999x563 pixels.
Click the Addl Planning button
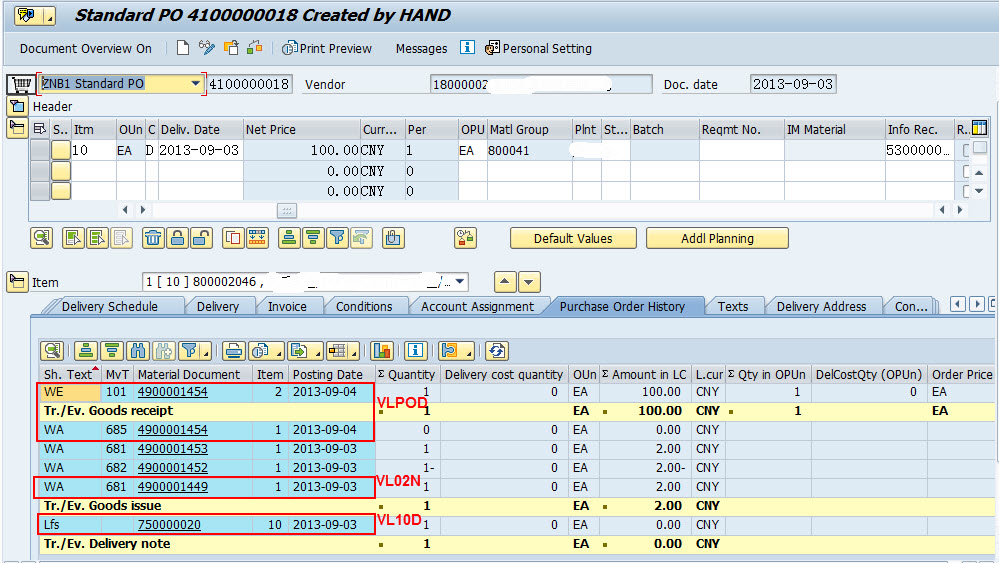pos(717,238)
